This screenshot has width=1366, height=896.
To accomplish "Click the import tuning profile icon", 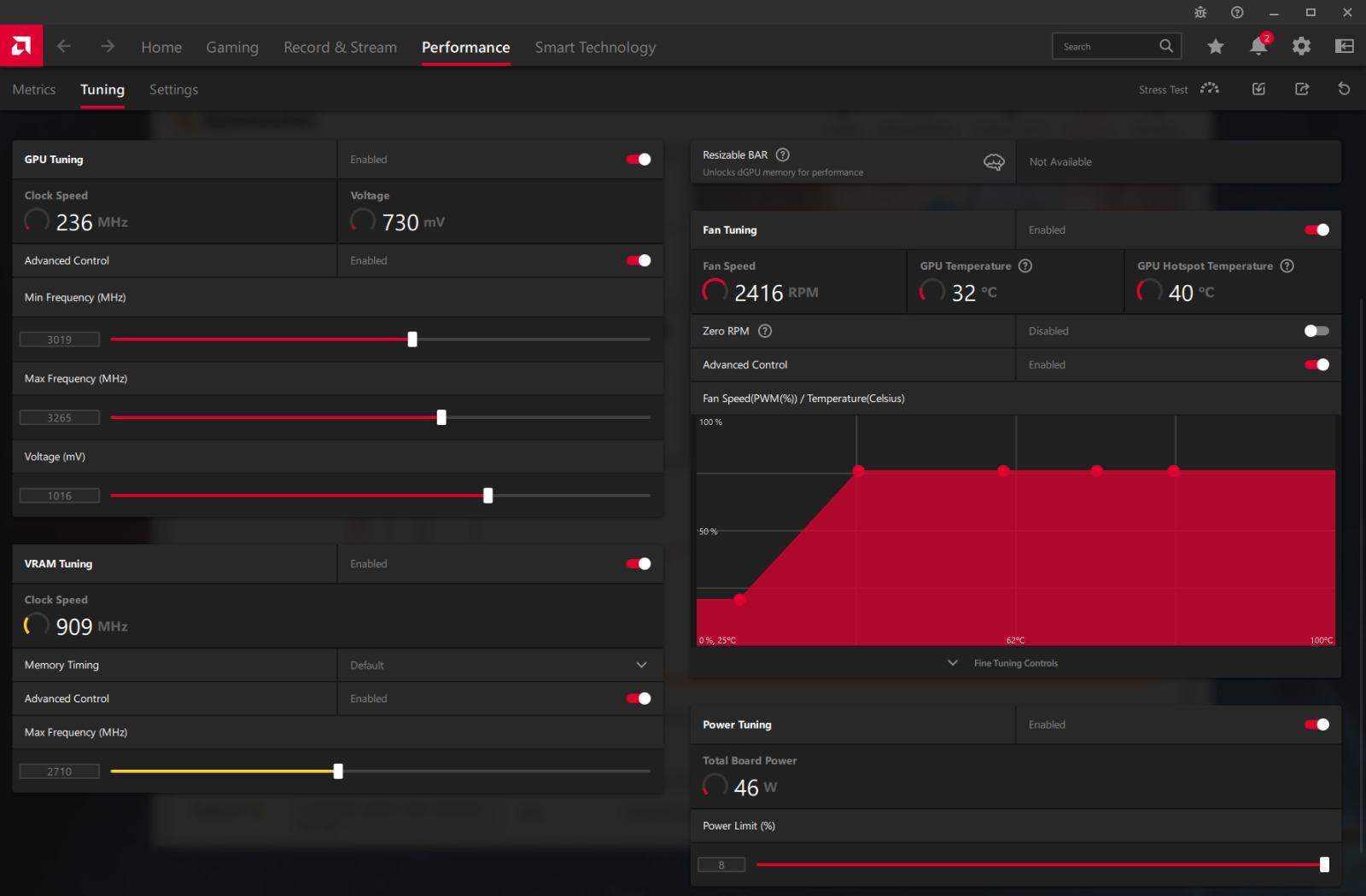I will pos(1258,89).
